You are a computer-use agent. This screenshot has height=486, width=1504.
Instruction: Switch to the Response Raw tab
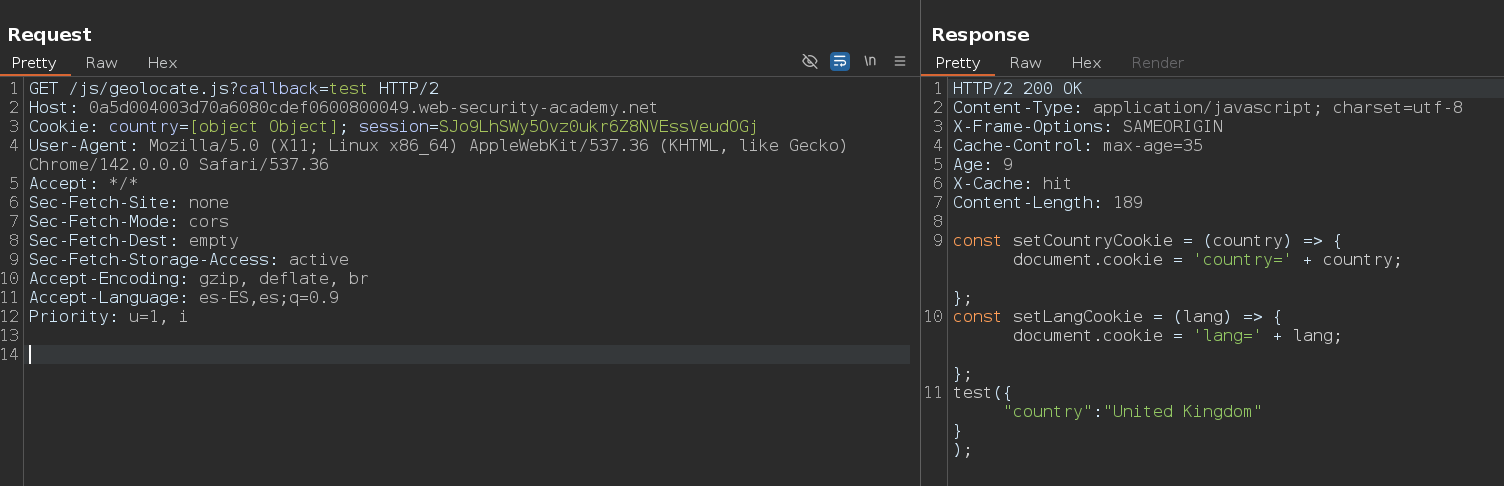click(1025, 62)
